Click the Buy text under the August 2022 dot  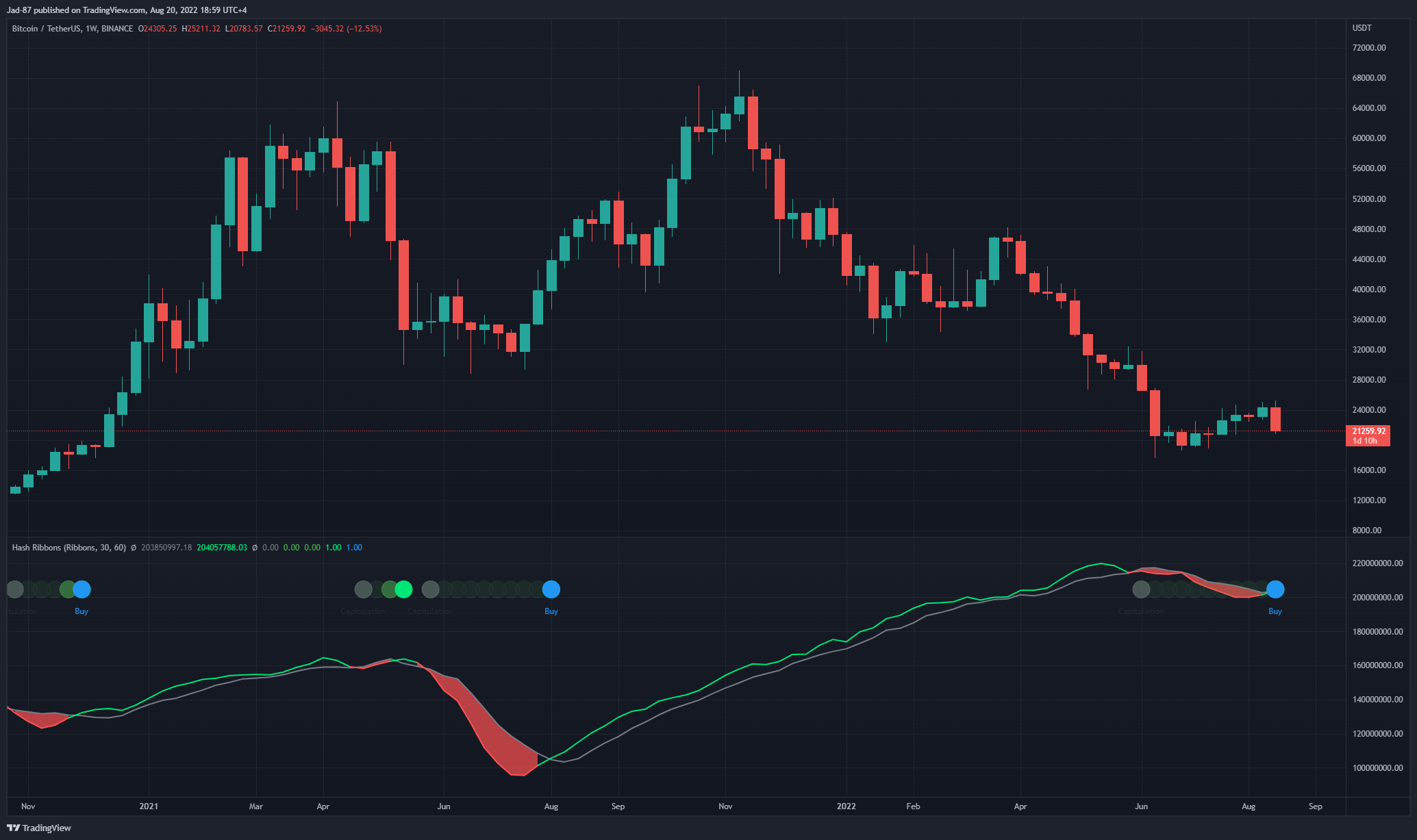(1275, 611)
